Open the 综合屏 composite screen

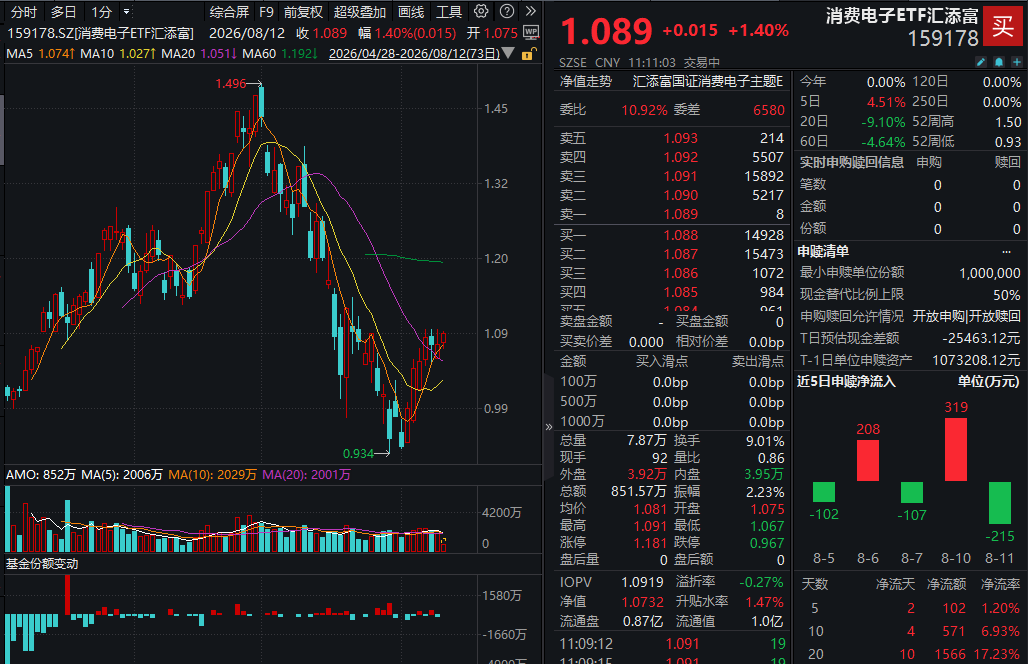[x=229, y=12]
